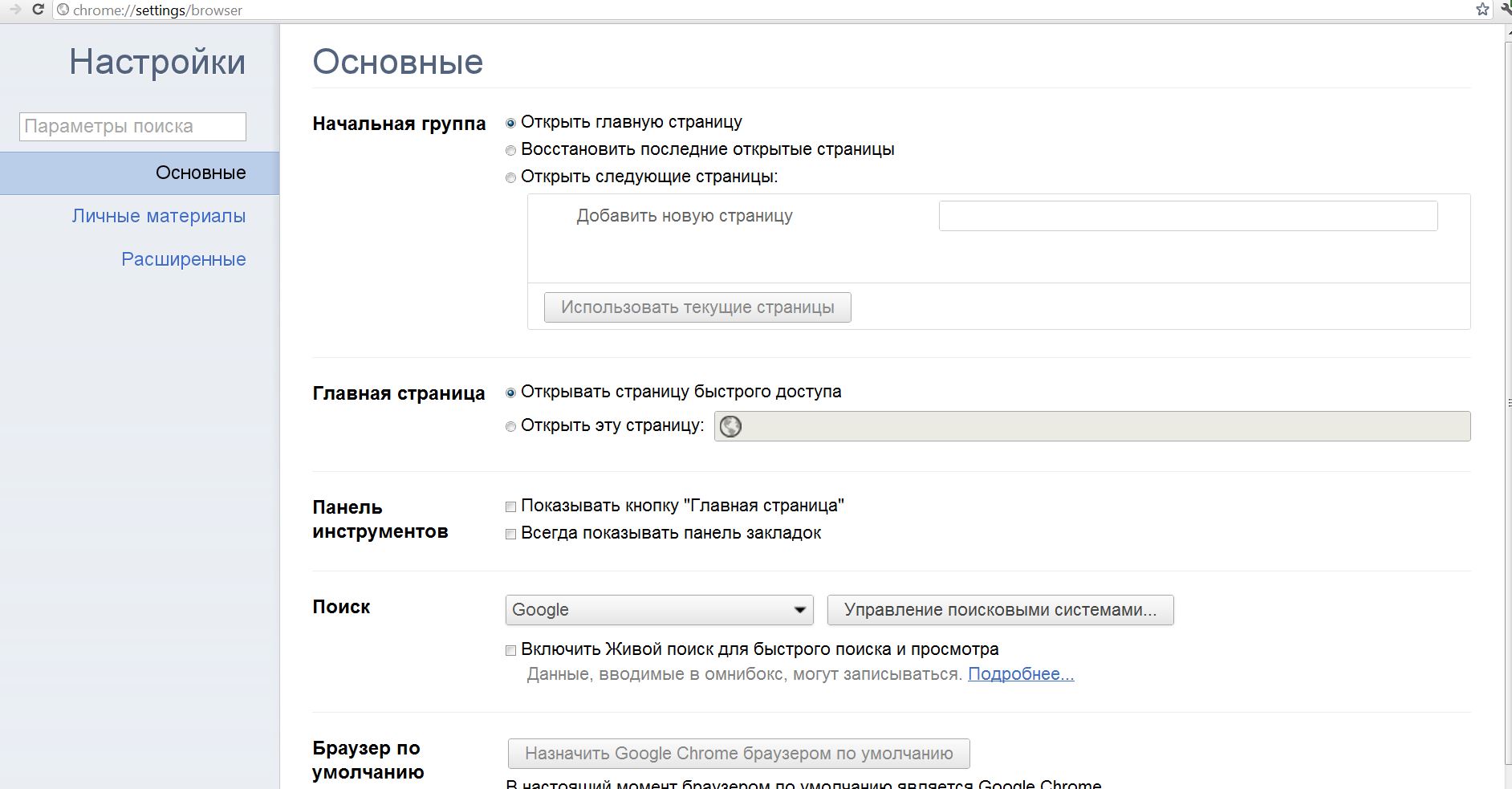The height and width of the screenshot is (789, 1512).
Task: Click "Управление поисковыми системами..." button
Action: pos(1000,610)
